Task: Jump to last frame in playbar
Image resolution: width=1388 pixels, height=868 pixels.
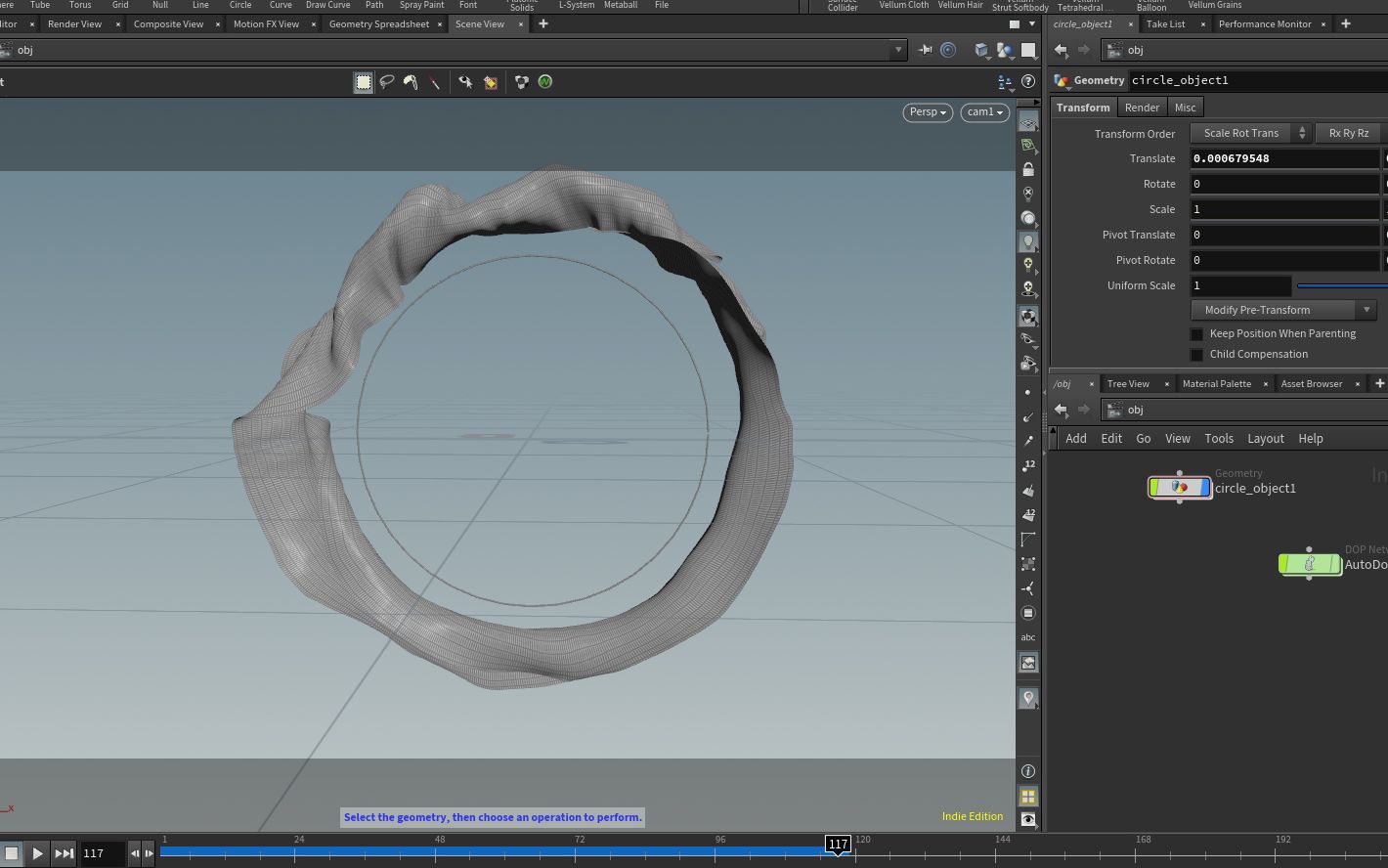Action: coord(64,853)
